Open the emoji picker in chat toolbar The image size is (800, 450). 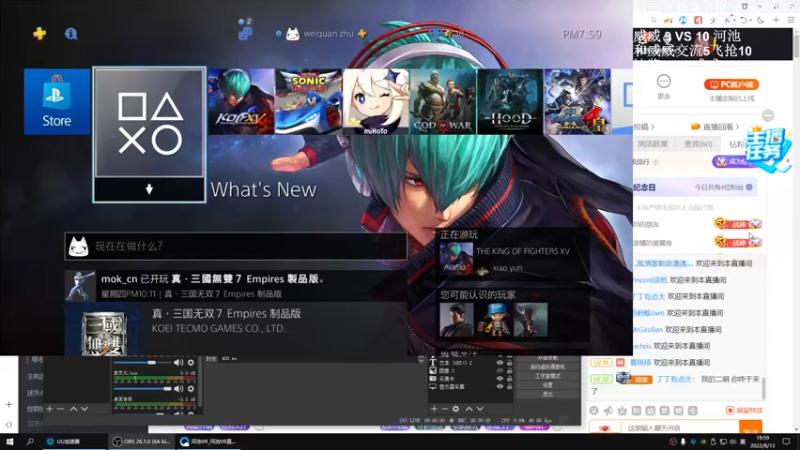pyautogui.click(x=594, y=410)
